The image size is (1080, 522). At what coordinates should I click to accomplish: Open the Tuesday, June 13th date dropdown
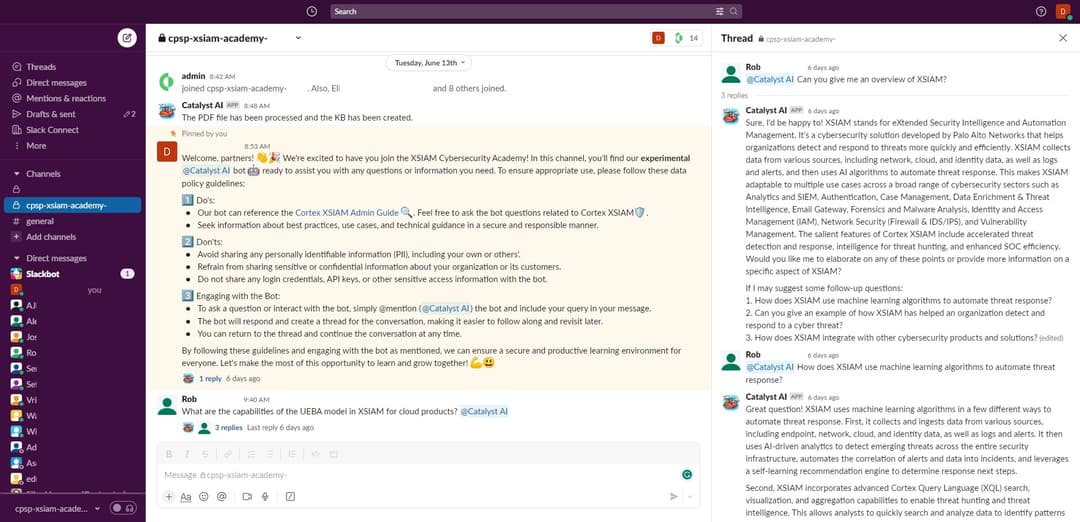427,62
